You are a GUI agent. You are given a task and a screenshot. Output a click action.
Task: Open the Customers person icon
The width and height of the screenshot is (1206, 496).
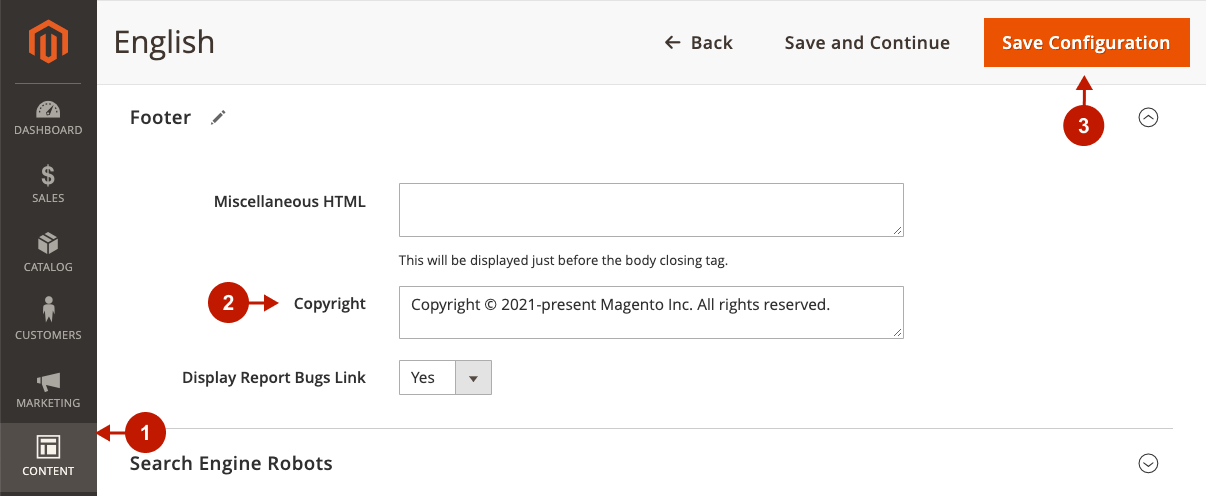coord(48,311)
